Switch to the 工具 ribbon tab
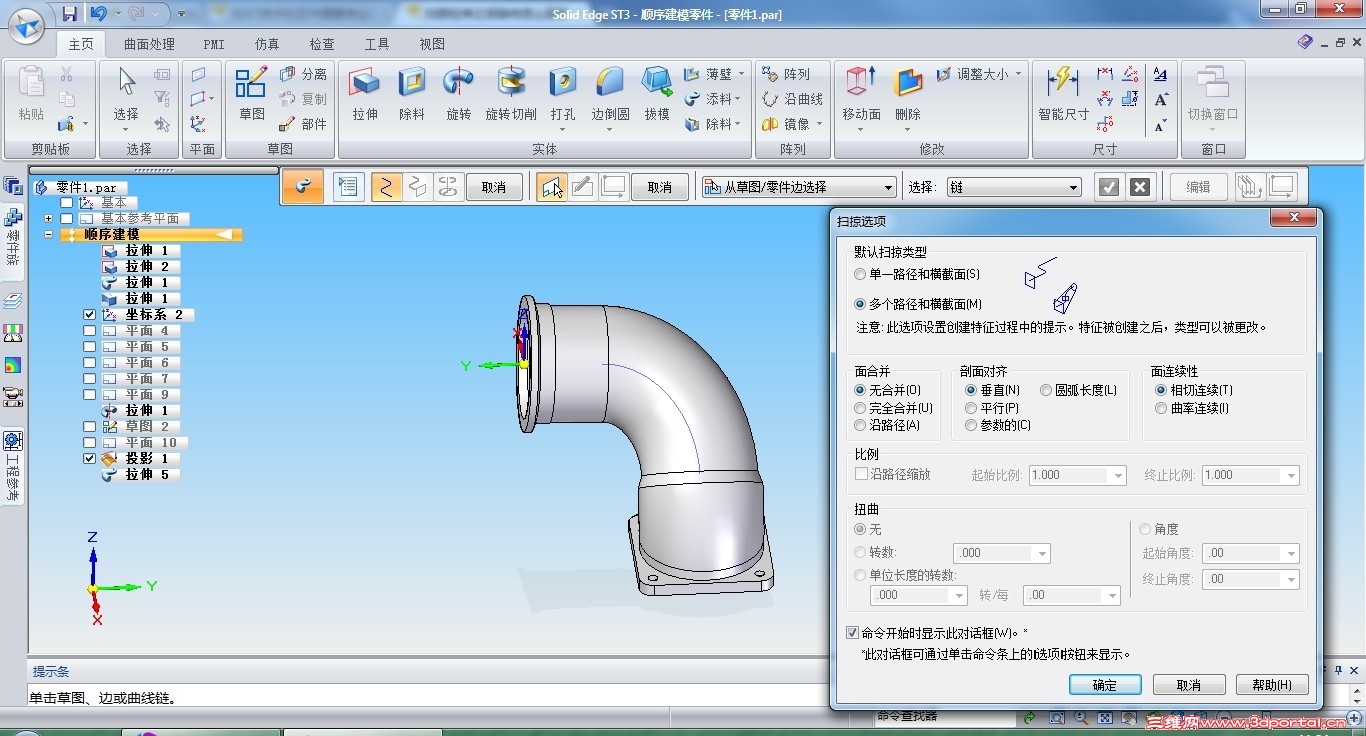This screenshot has width=1366, height=736. point(377,44)
